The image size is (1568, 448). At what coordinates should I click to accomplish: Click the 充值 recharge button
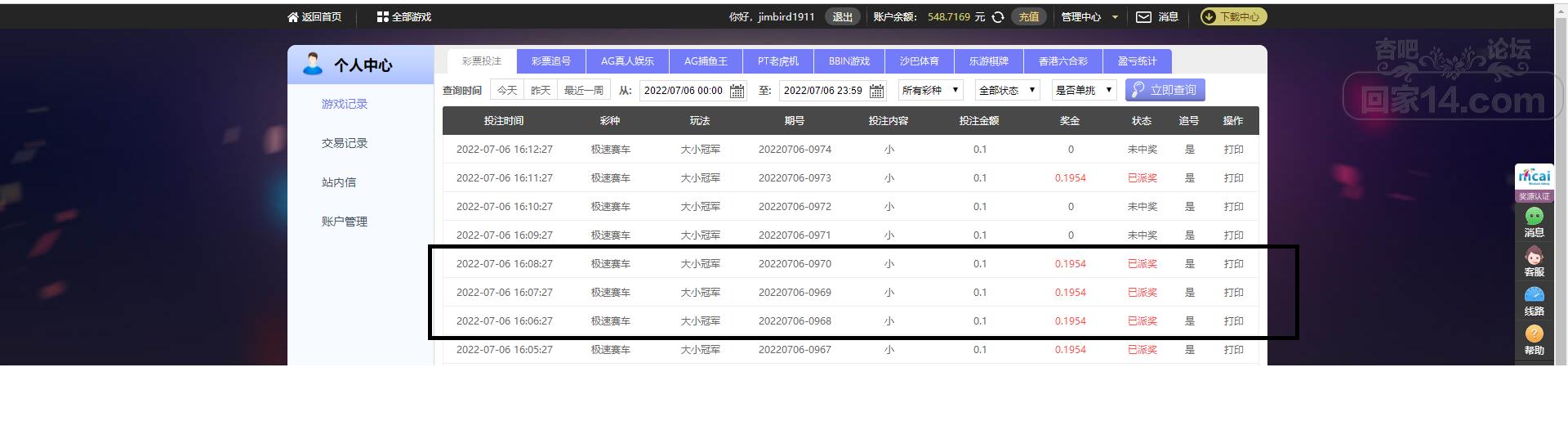point(1029,17)
